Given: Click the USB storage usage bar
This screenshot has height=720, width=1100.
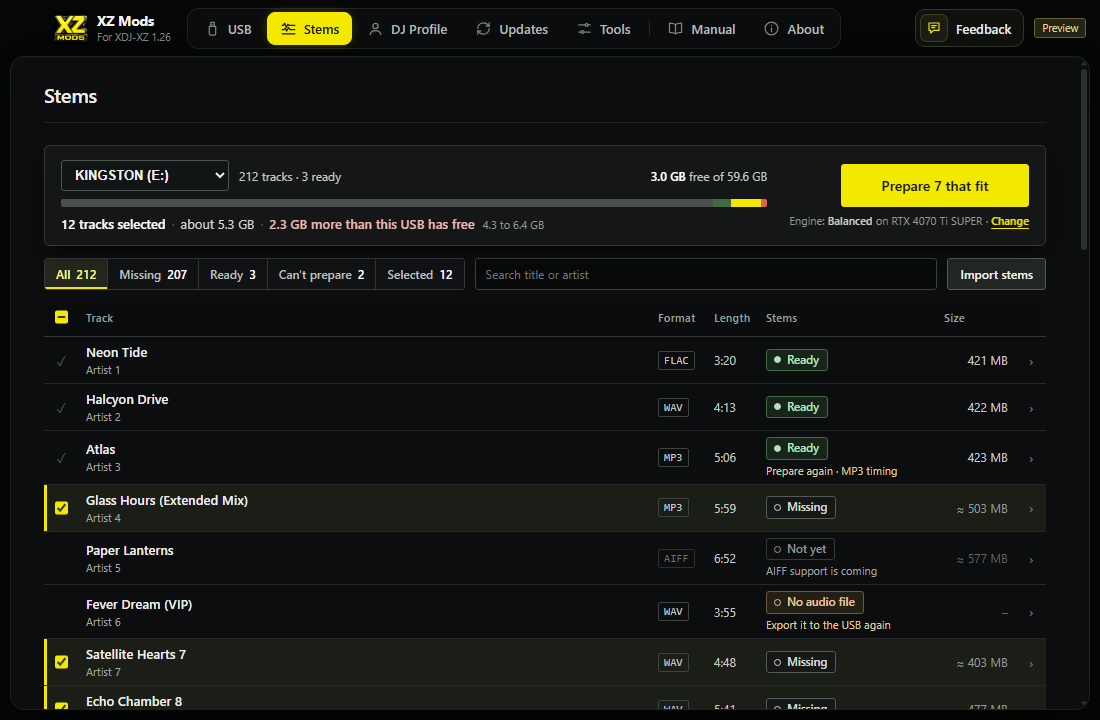Looking at the screenshot, I should click(414, 203).
